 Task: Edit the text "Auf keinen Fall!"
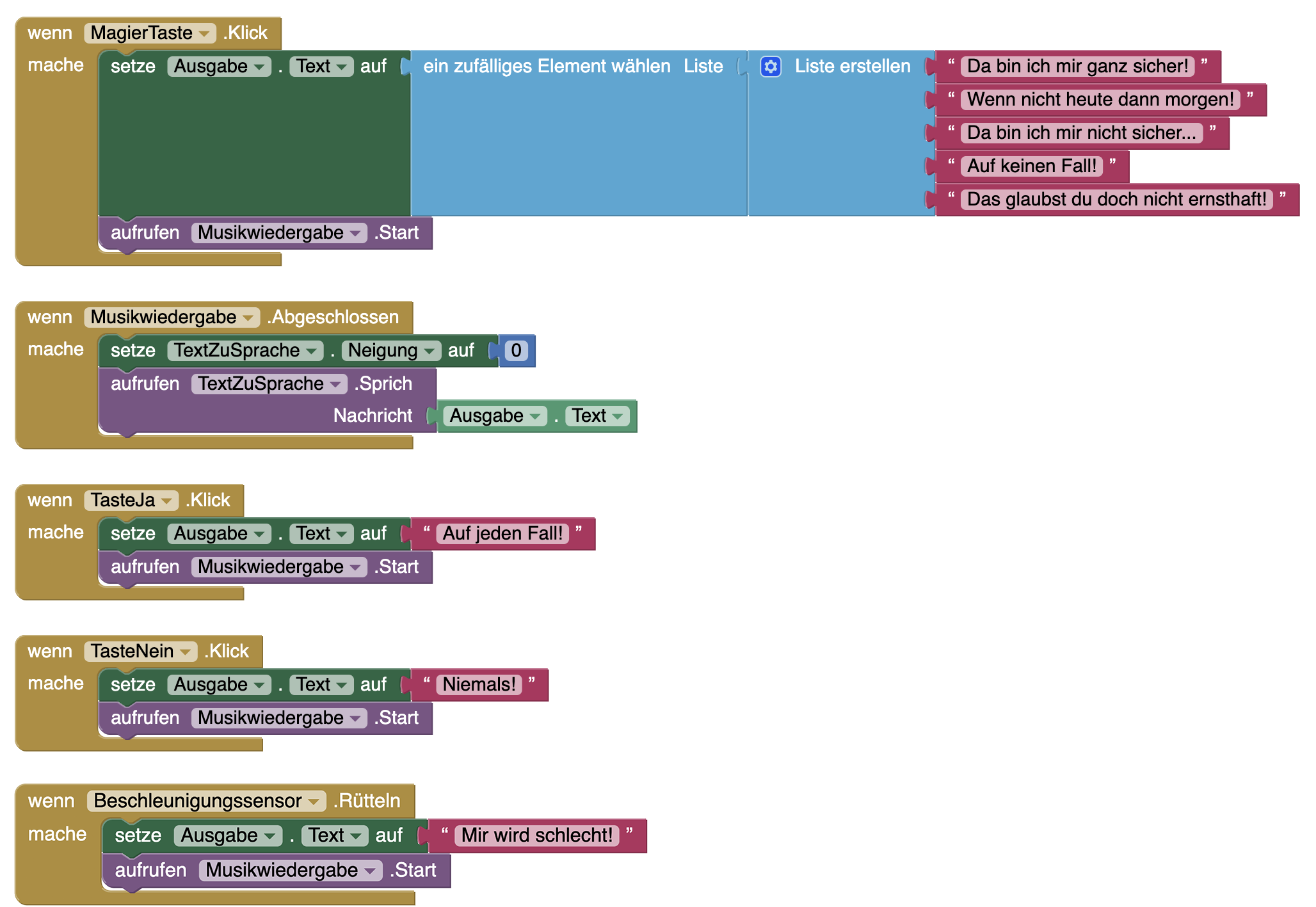tap(1031, 166)
